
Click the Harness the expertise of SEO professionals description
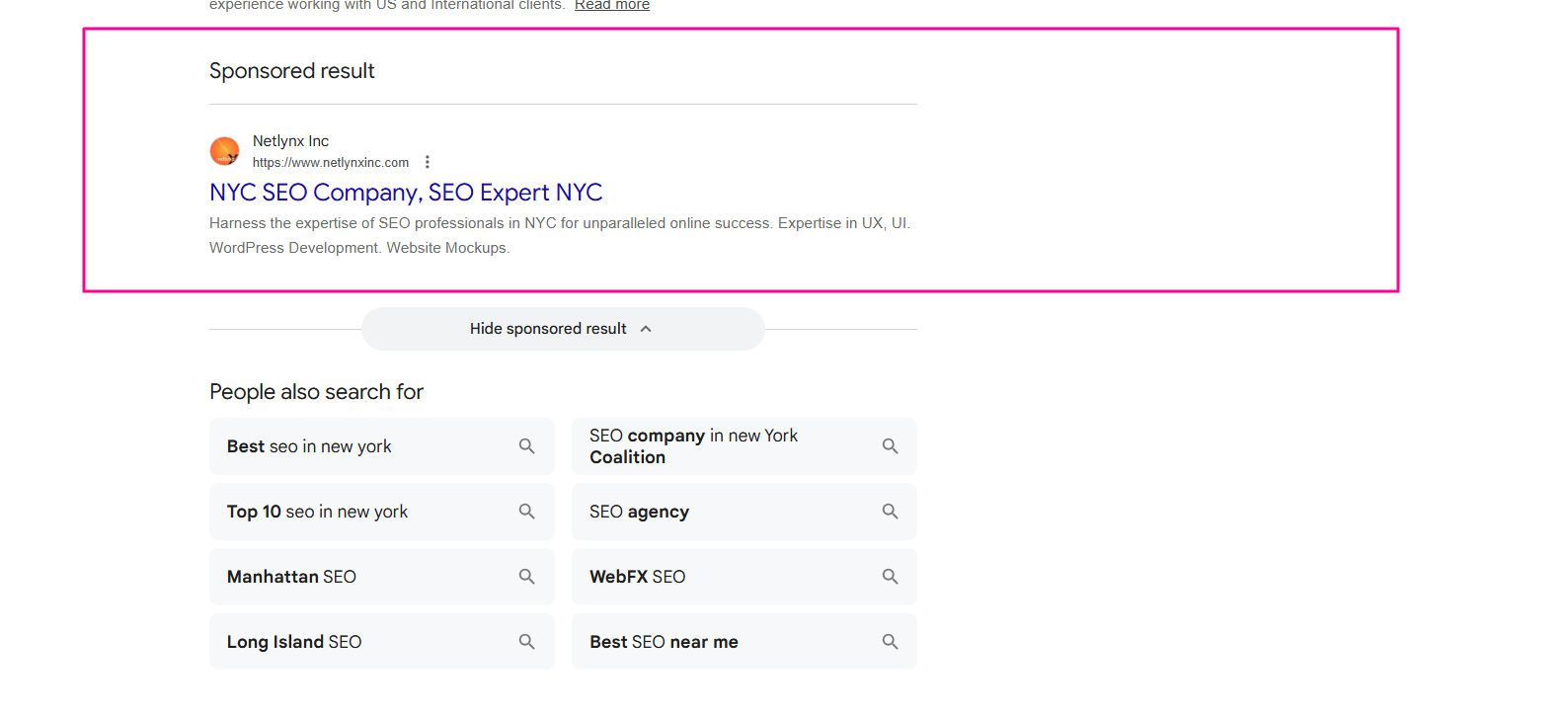(x=560, y=235)
